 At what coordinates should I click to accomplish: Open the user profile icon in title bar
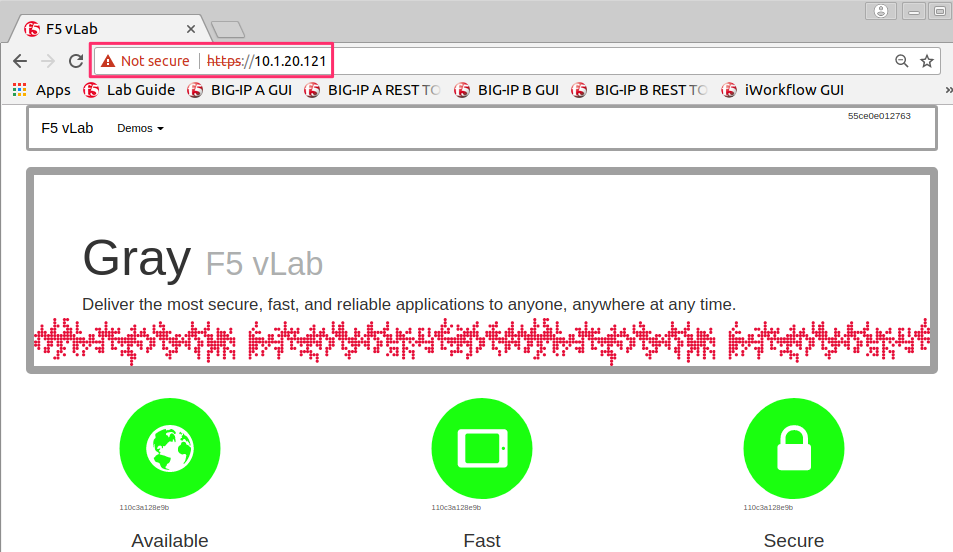(881, 11)
